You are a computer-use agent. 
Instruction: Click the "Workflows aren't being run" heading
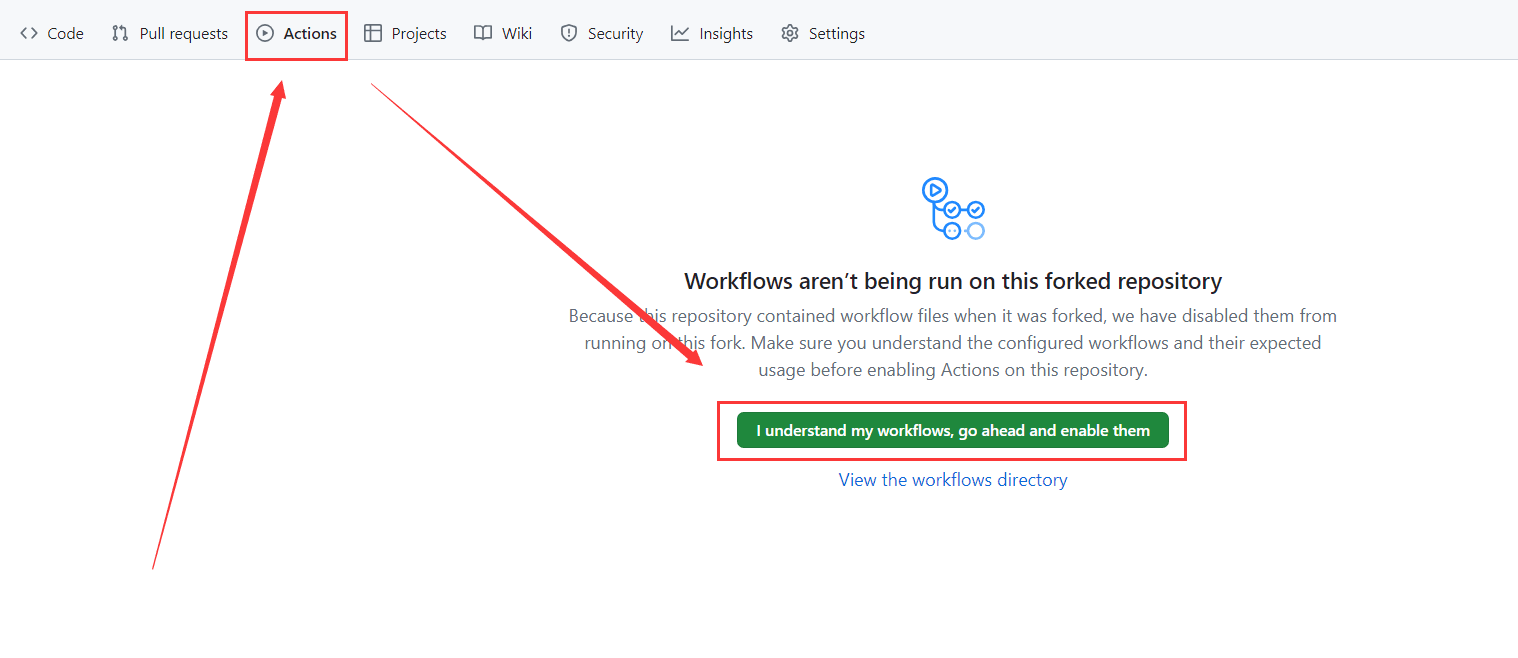pyautogui.click(x=953, y=281)
